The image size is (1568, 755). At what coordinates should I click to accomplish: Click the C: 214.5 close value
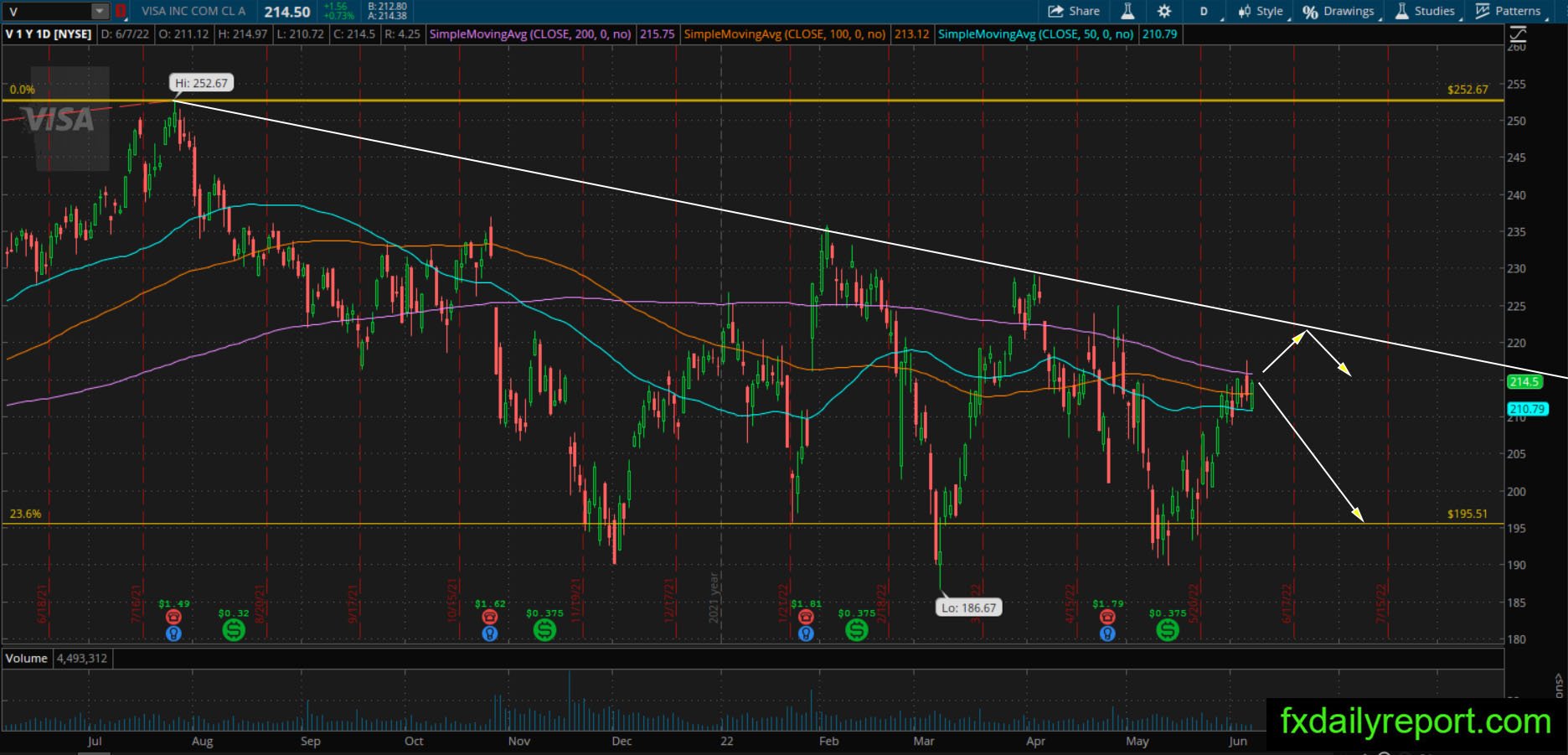(354, 34)
